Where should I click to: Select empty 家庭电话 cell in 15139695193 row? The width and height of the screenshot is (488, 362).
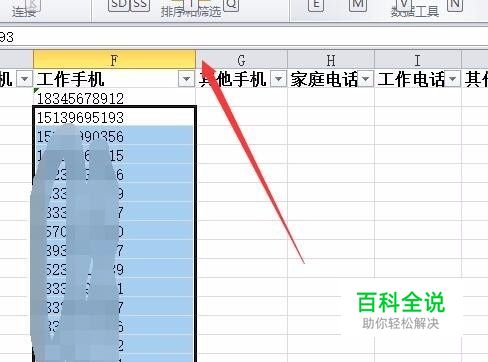[x=331, y=117]
